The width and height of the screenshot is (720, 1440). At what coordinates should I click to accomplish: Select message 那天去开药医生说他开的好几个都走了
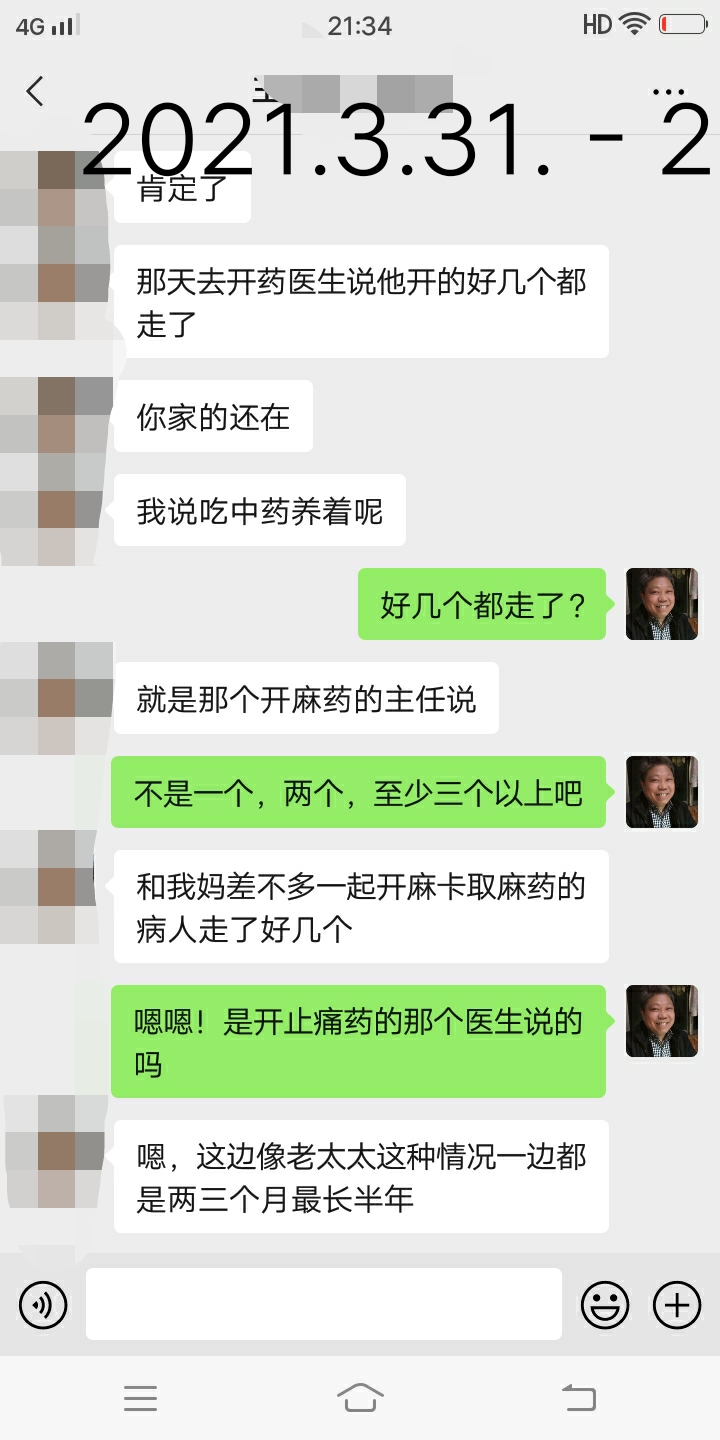coord(361,302)
